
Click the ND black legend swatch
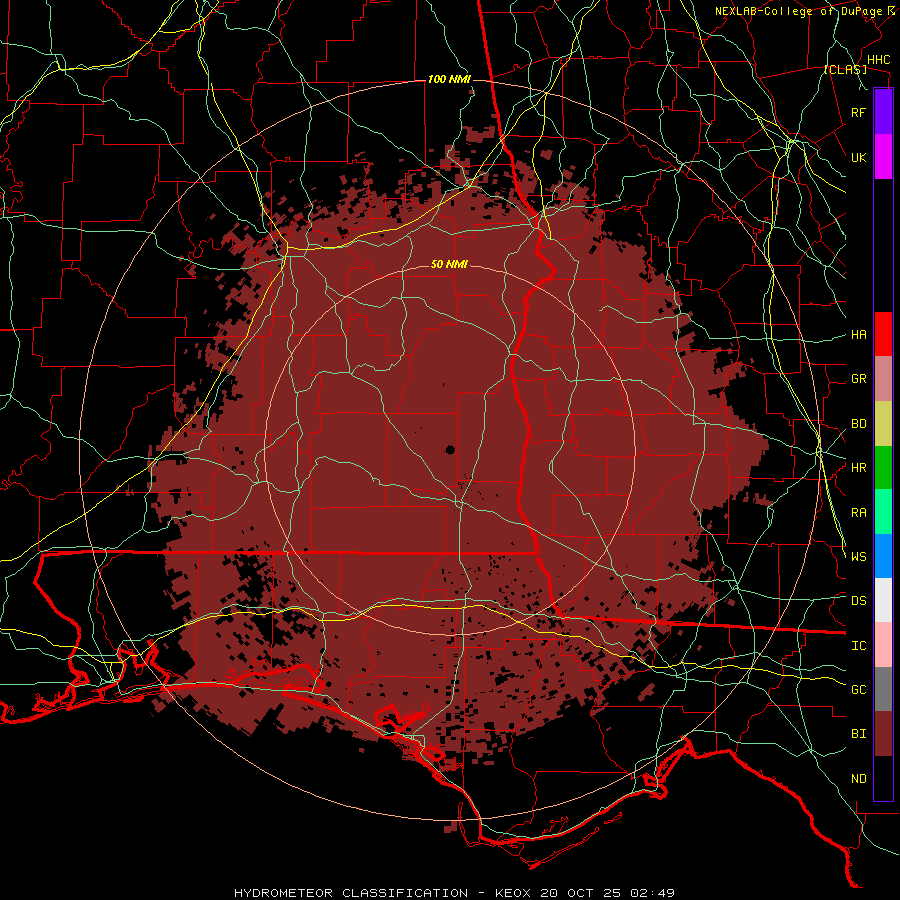[x=883, y=778]
